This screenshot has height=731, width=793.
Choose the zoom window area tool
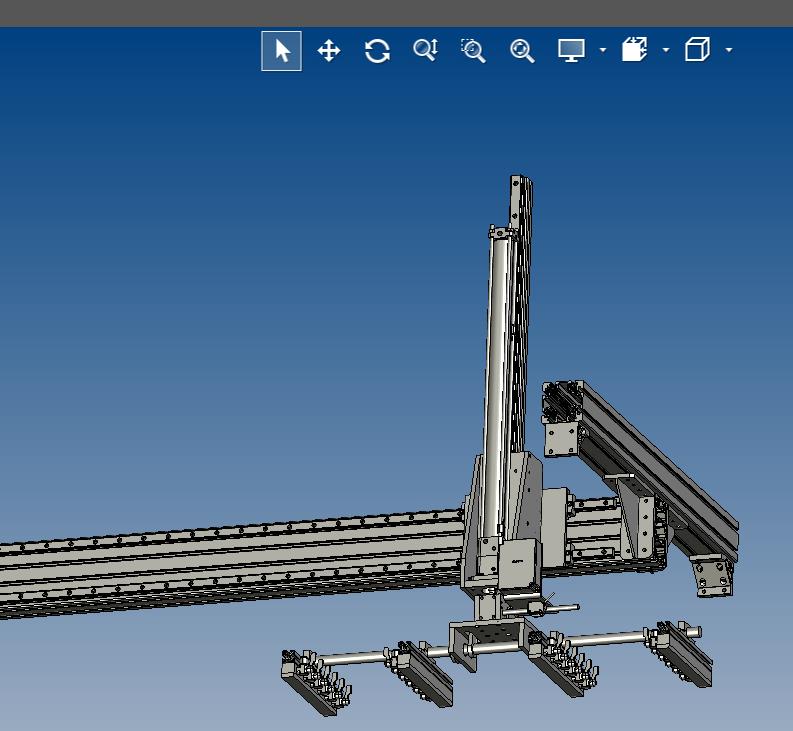473,51
